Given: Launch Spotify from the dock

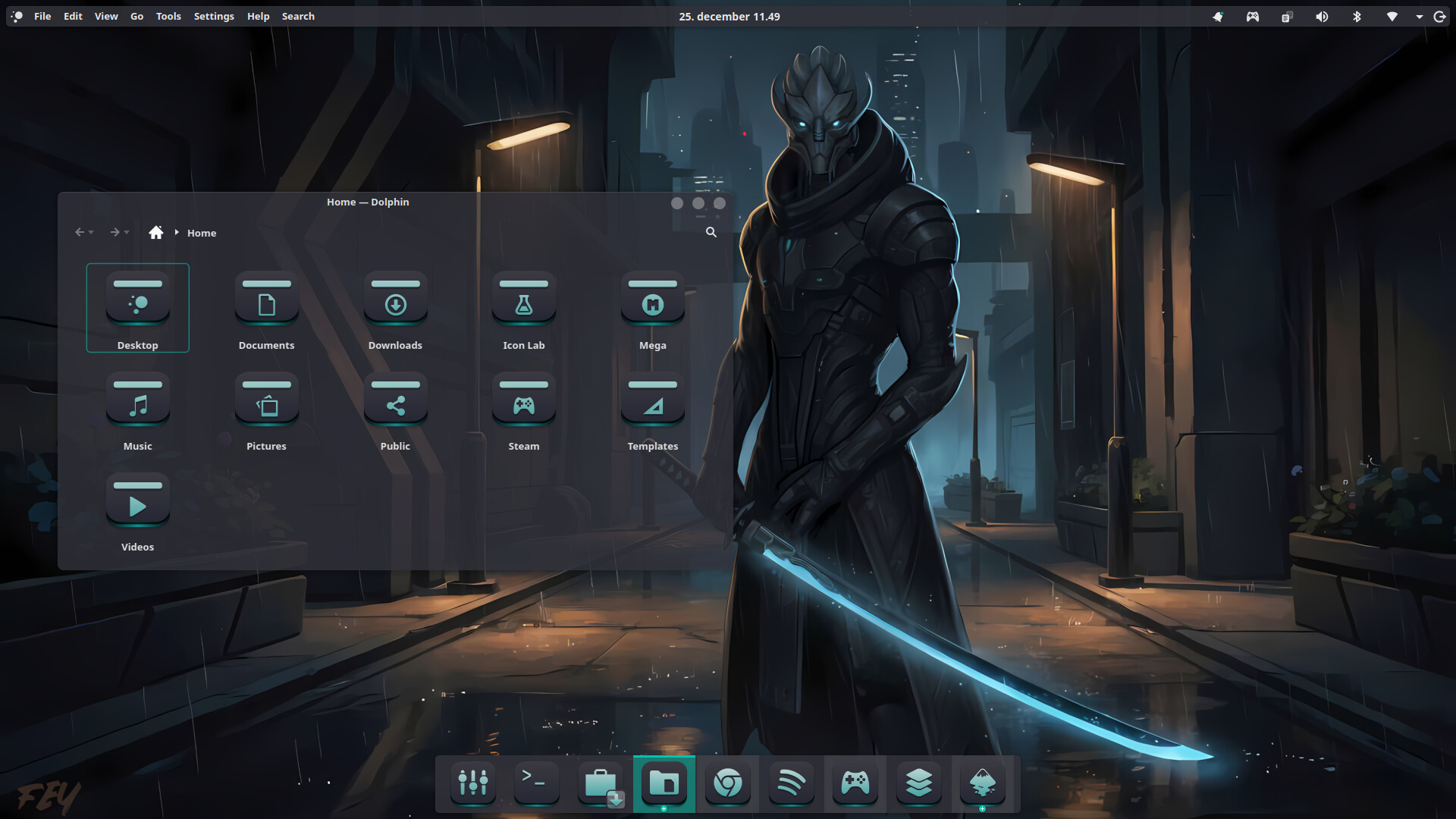Looking at the screenshot, I should (x=791, y=783).
